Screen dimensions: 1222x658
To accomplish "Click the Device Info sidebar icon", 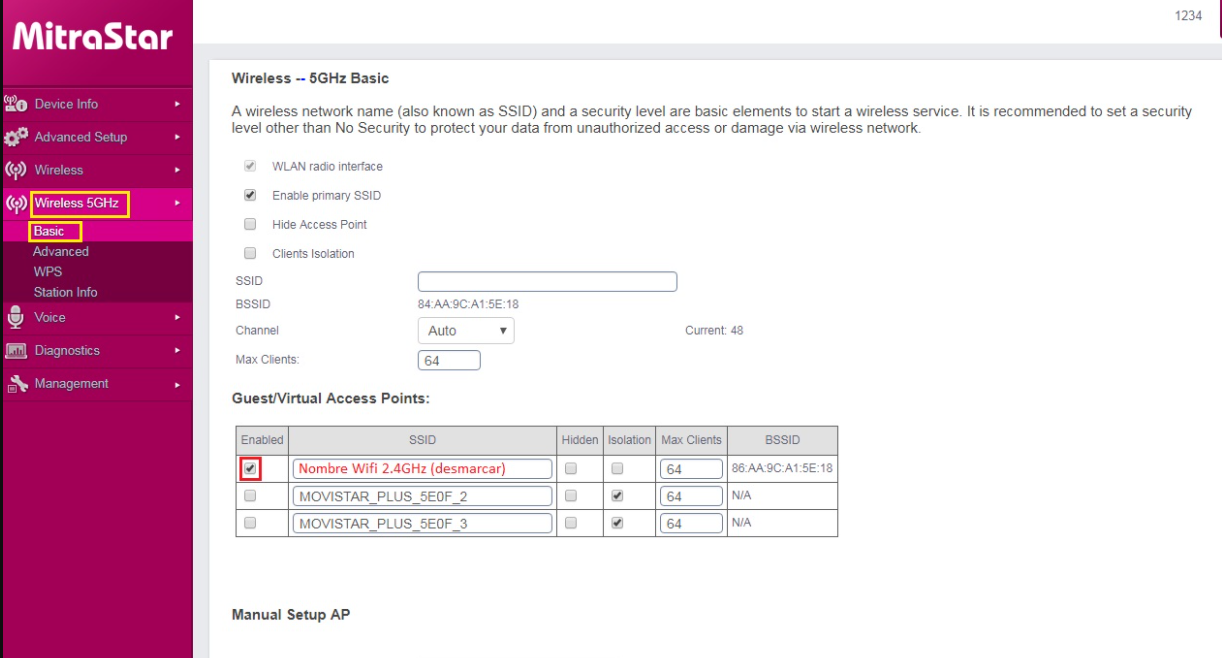I will pos(15,104).
